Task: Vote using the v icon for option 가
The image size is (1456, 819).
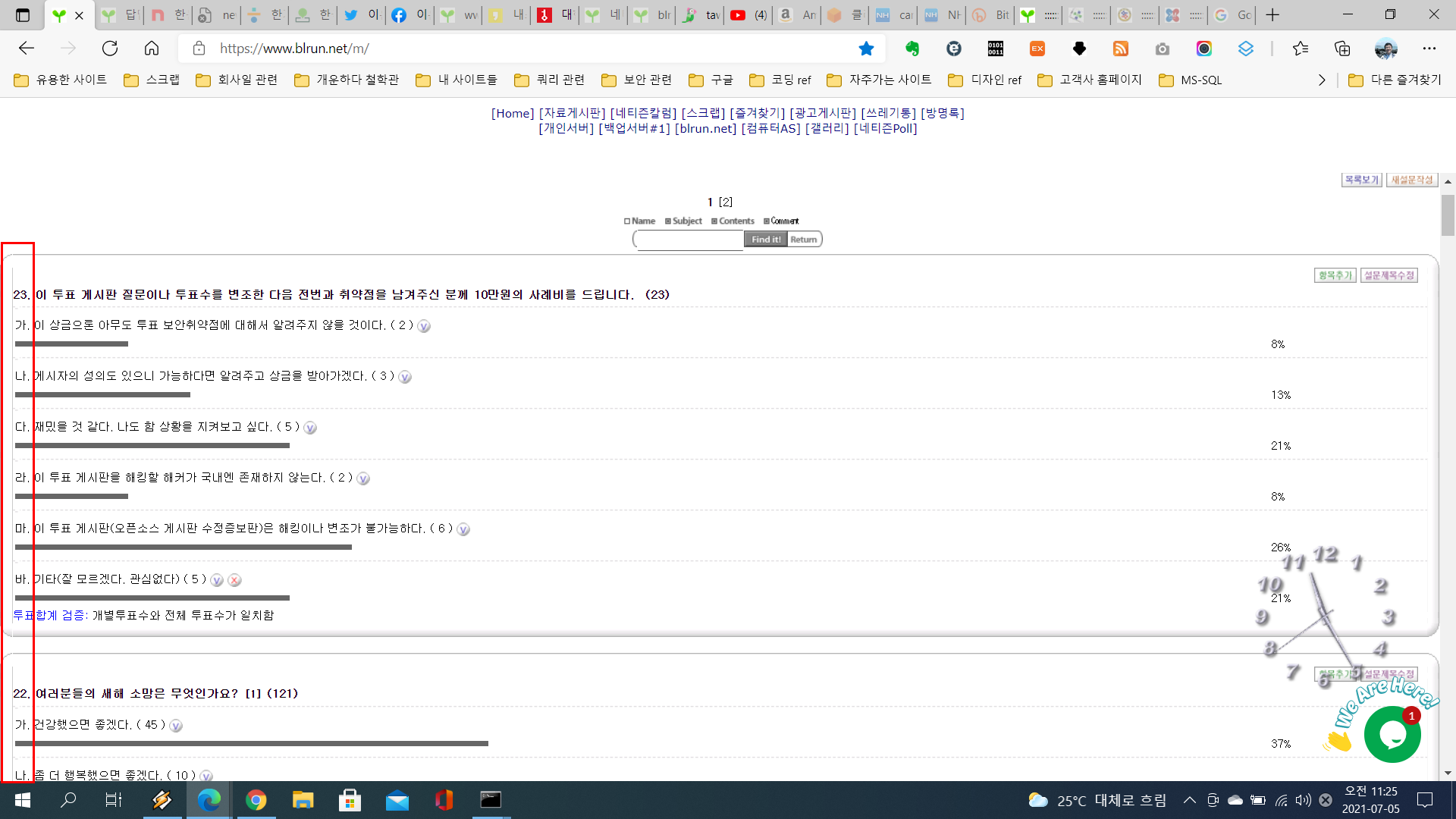Action: (x=424, y=326)
